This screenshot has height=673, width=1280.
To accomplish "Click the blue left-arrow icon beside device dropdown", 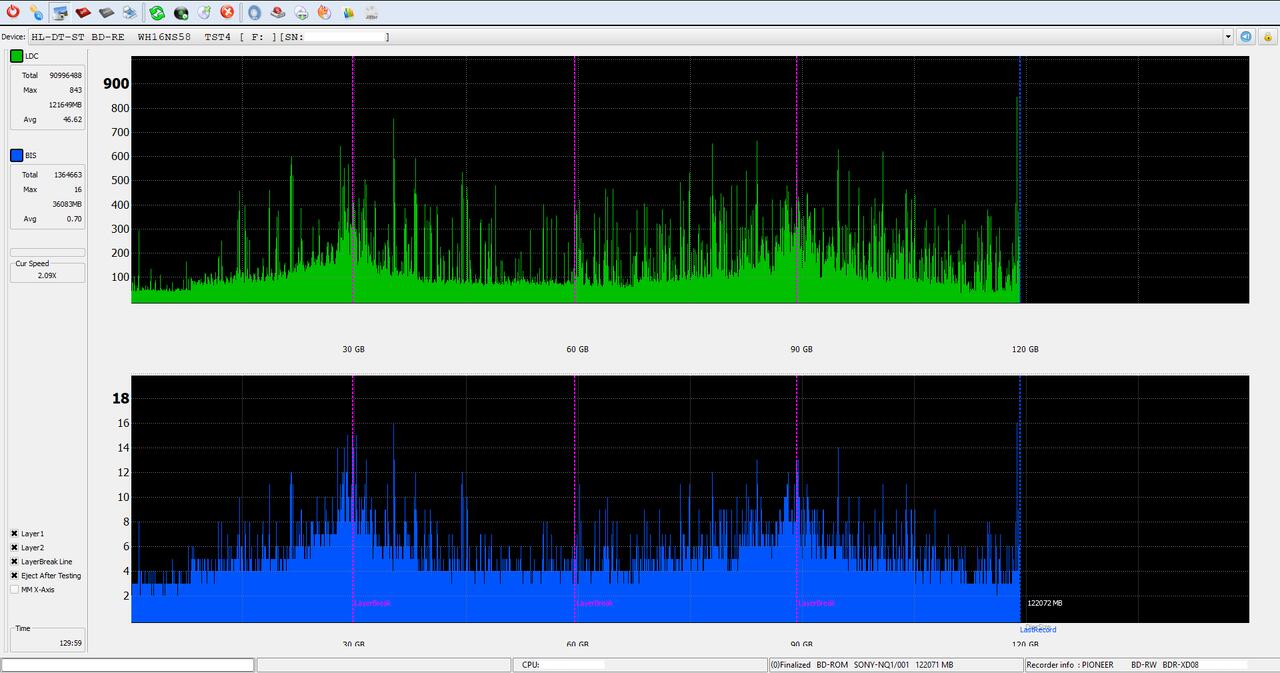I will 1246,36.
